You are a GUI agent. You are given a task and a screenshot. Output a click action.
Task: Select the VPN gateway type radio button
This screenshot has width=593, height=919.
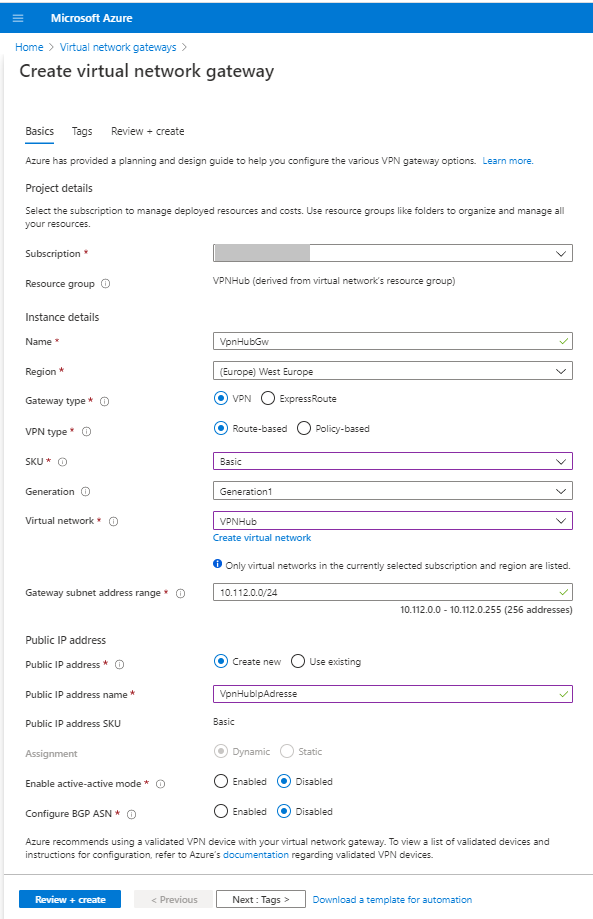click(221, 399)
